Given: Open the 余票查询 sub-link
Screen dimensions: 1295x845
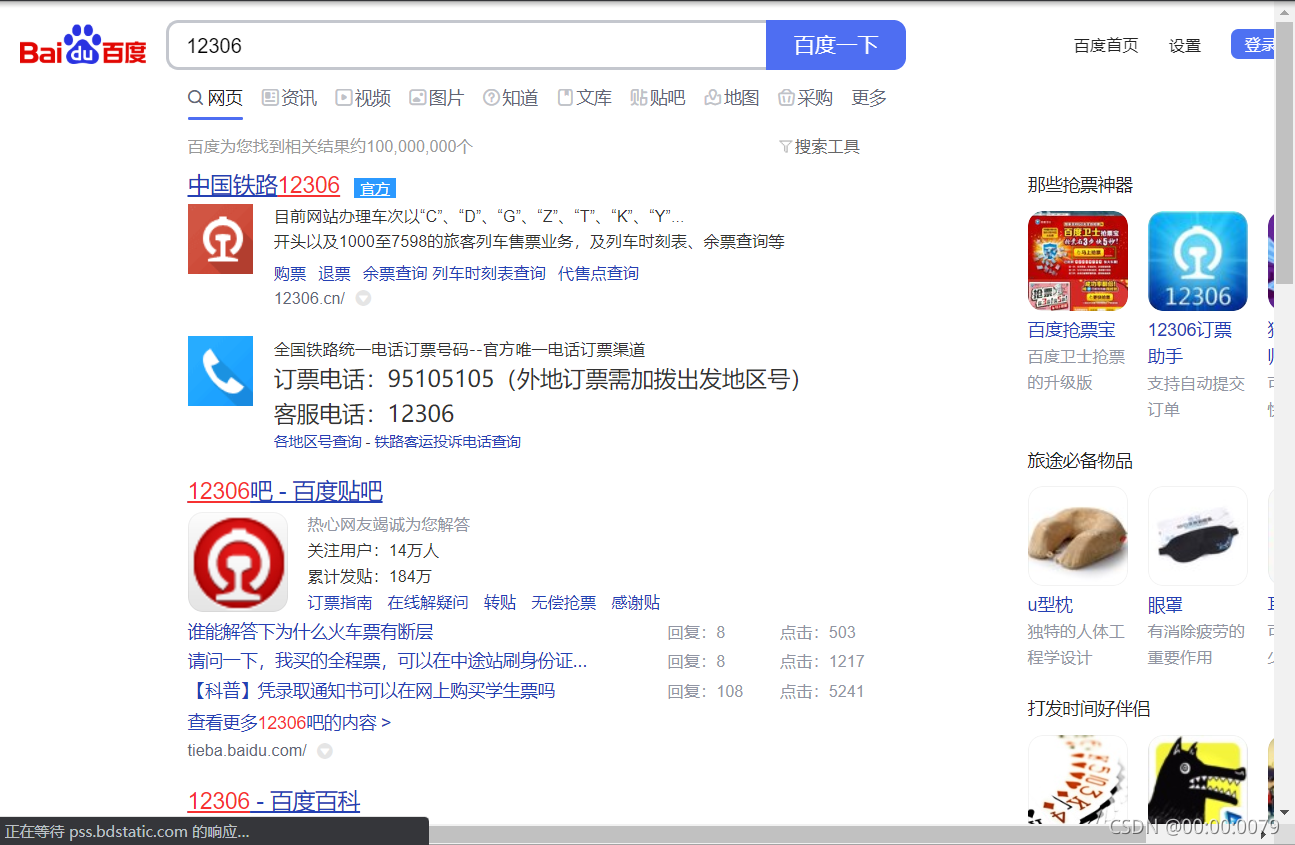Looking at the screenshot, I should (395, 273).
